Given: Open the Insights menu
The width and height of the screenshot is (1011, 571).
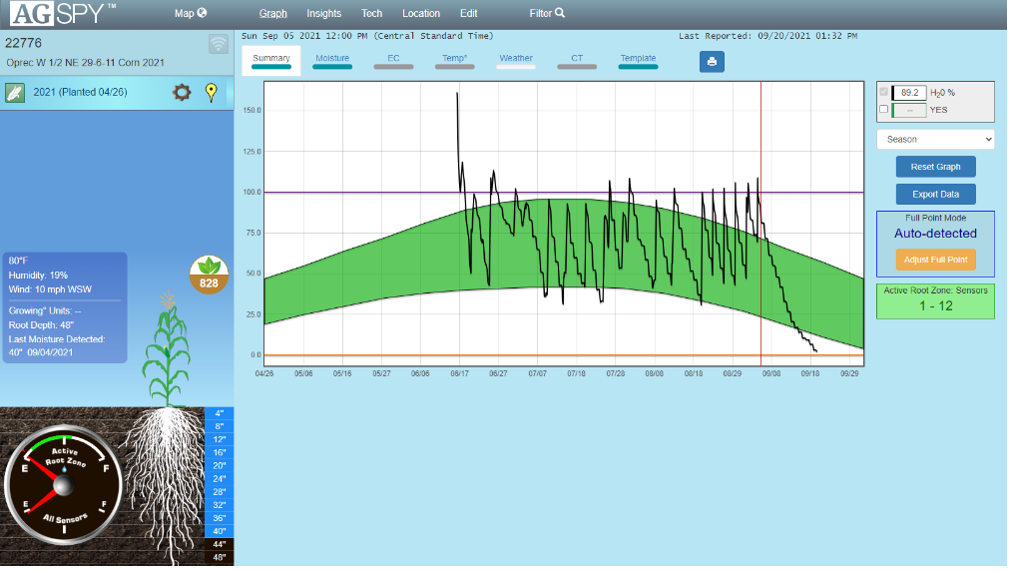Looking at the screenshot, I should (x=324, y=14).
